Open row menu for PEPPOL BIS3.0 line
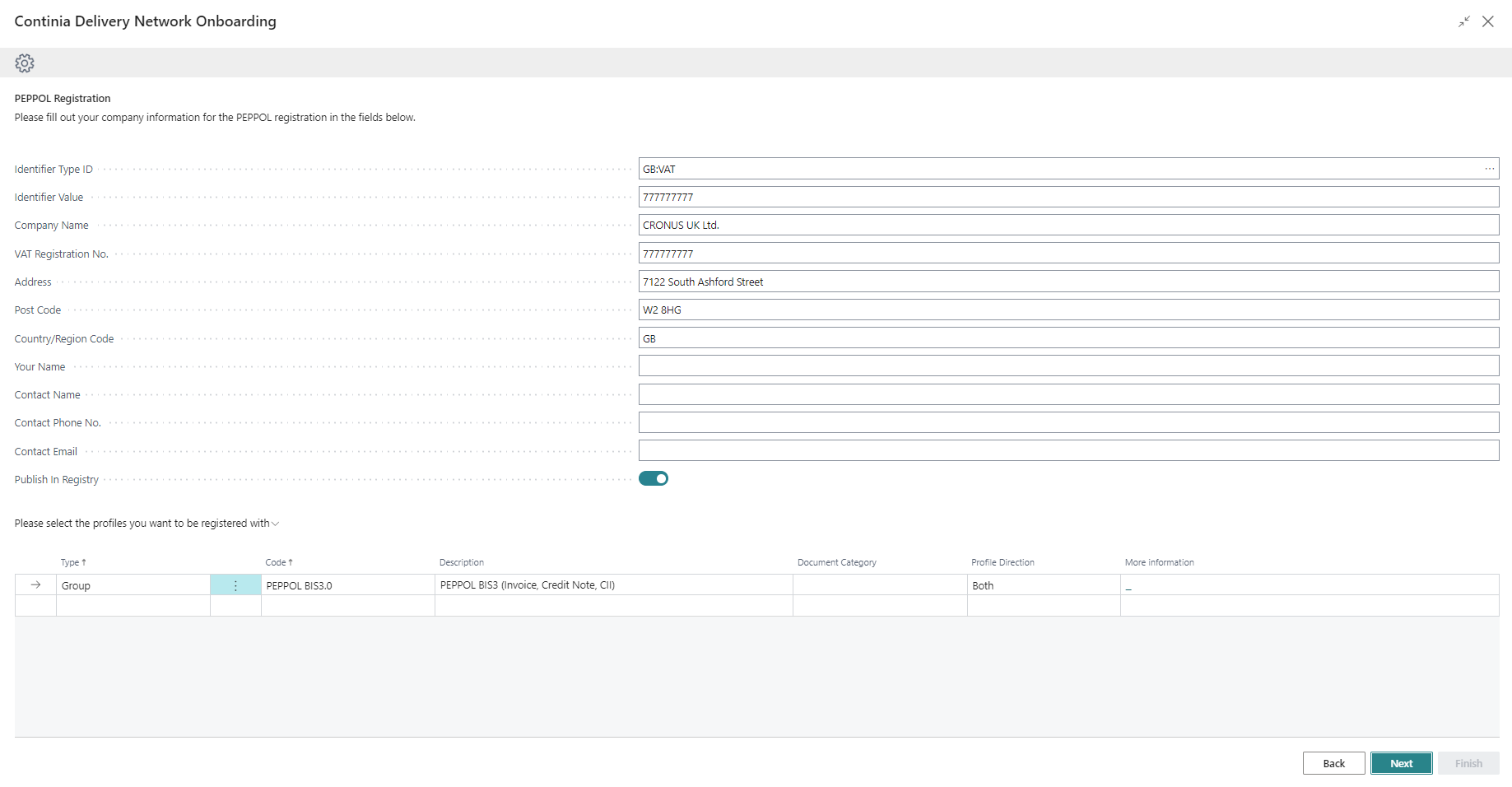The image size is (1512, 787). 235,585
